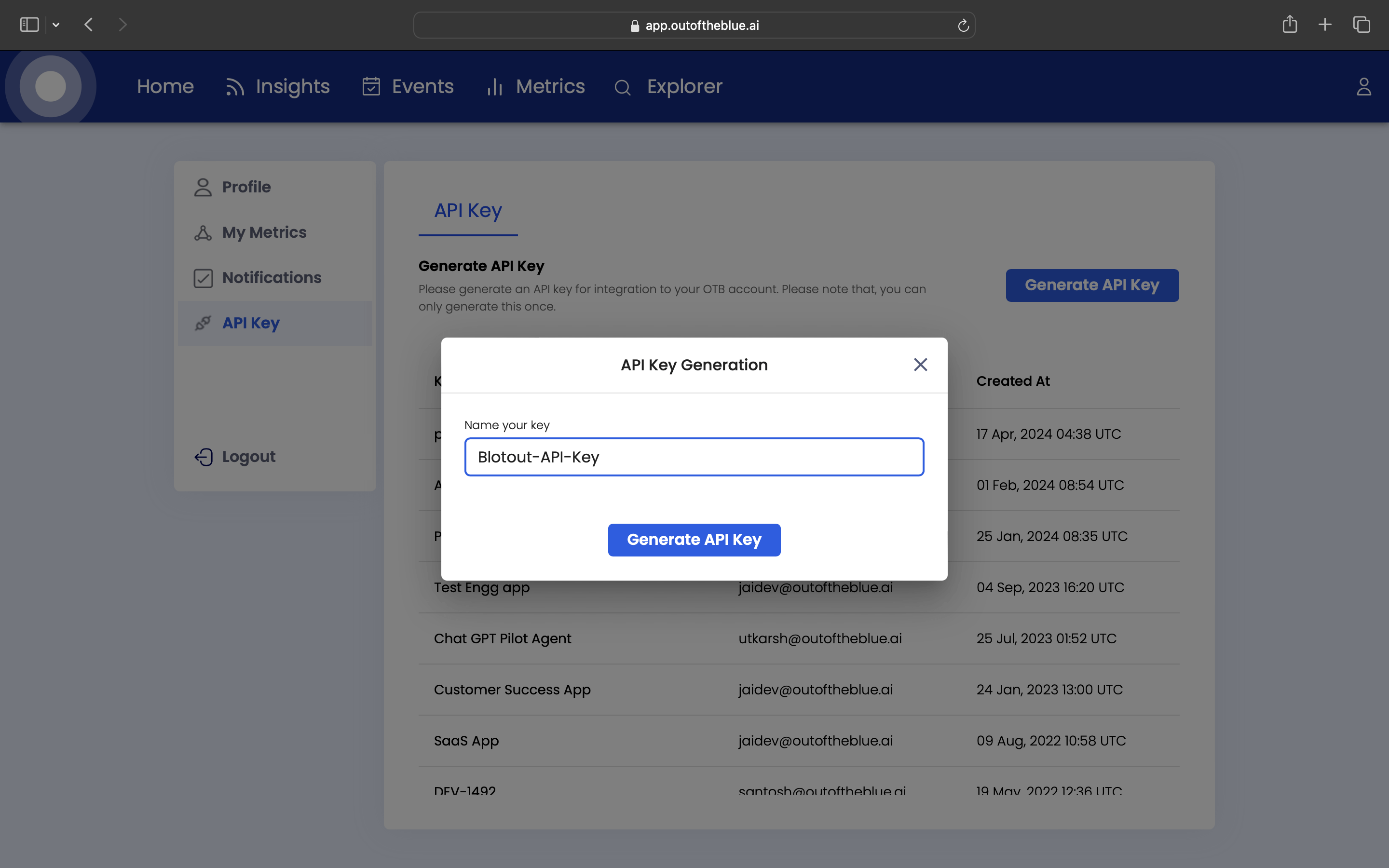The width and height of the screenshot is (1389, 868).
Task: Open the Explorer search section
Action: (x=668, y=87)
